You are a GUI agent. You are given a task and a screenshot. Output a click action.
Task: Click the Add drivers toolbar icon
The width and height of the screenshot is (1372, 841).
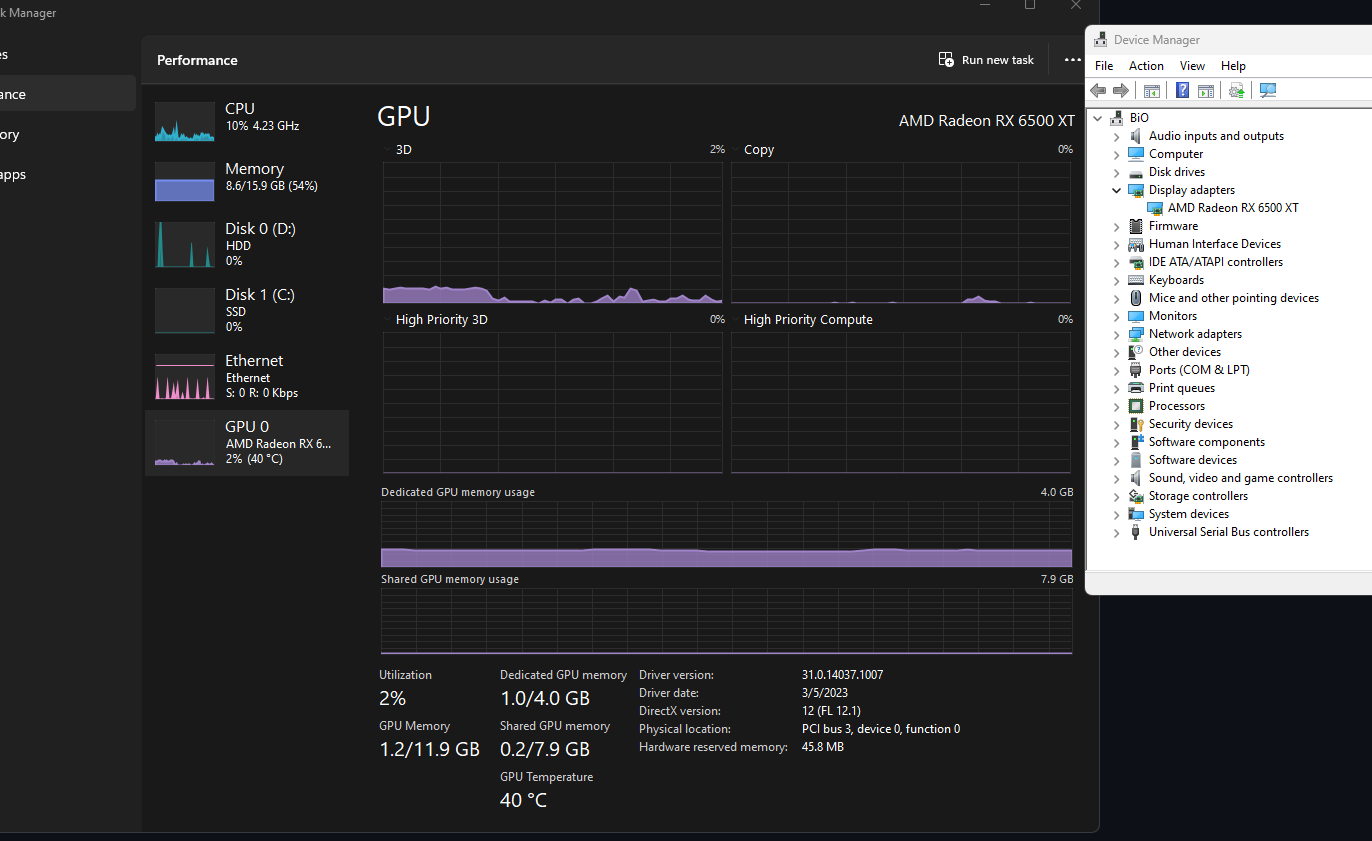click(1237, 90)
